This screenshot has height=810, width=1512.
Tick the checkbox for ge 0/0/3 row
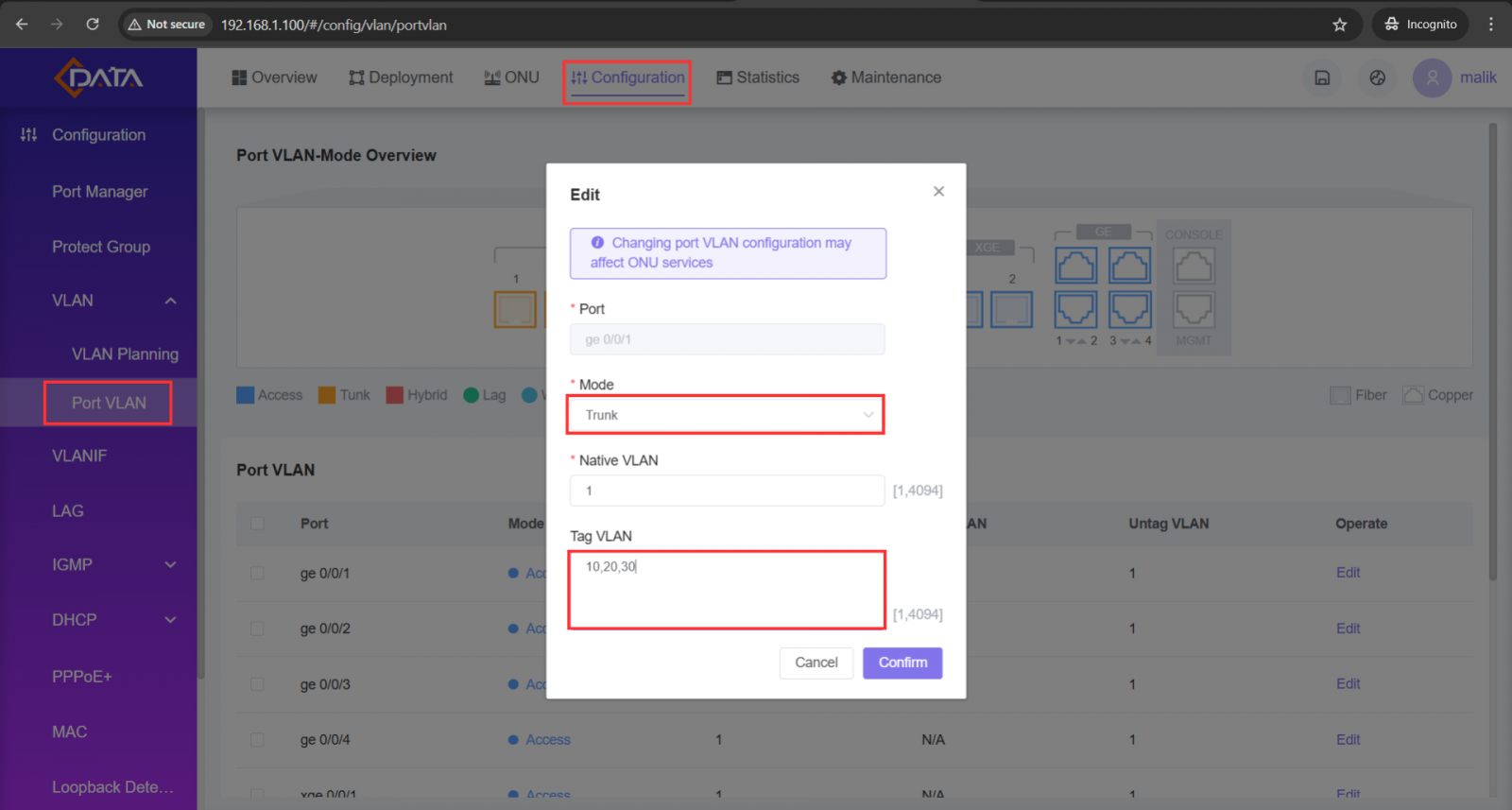(257, 684)
